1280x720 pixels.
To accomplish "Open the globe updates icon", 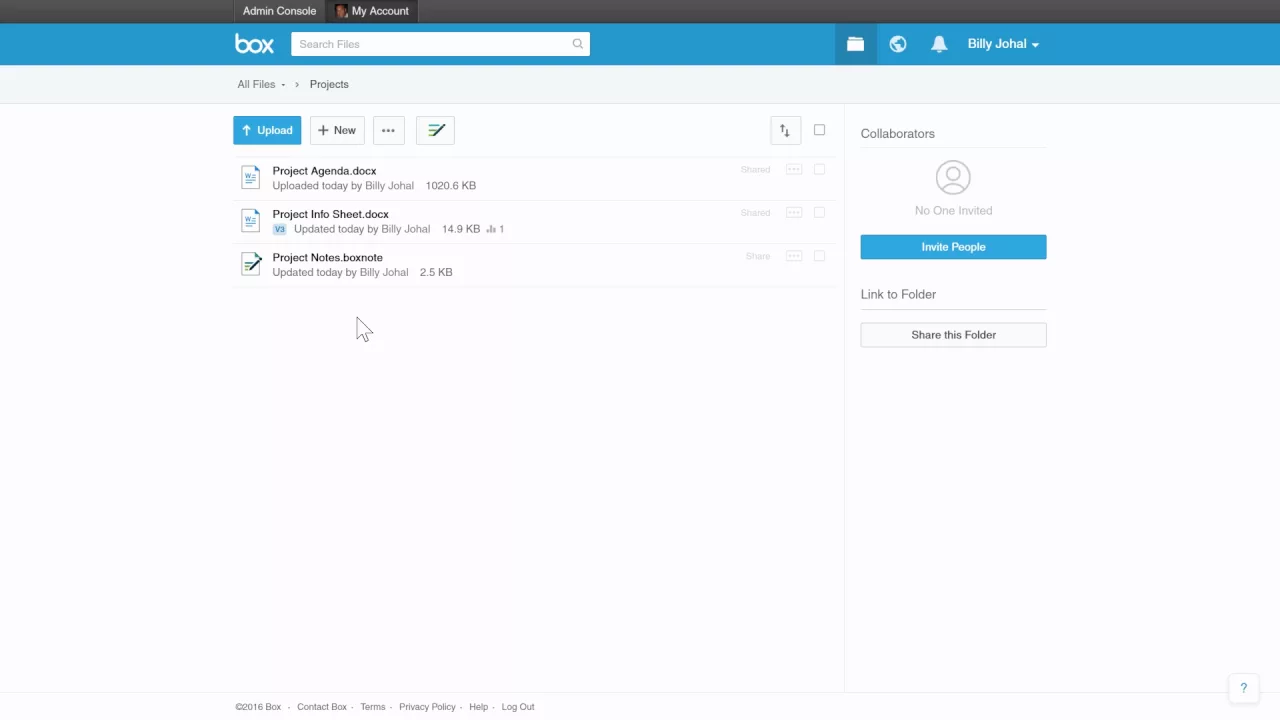I will pyautogui.click(x=898, y=44).
